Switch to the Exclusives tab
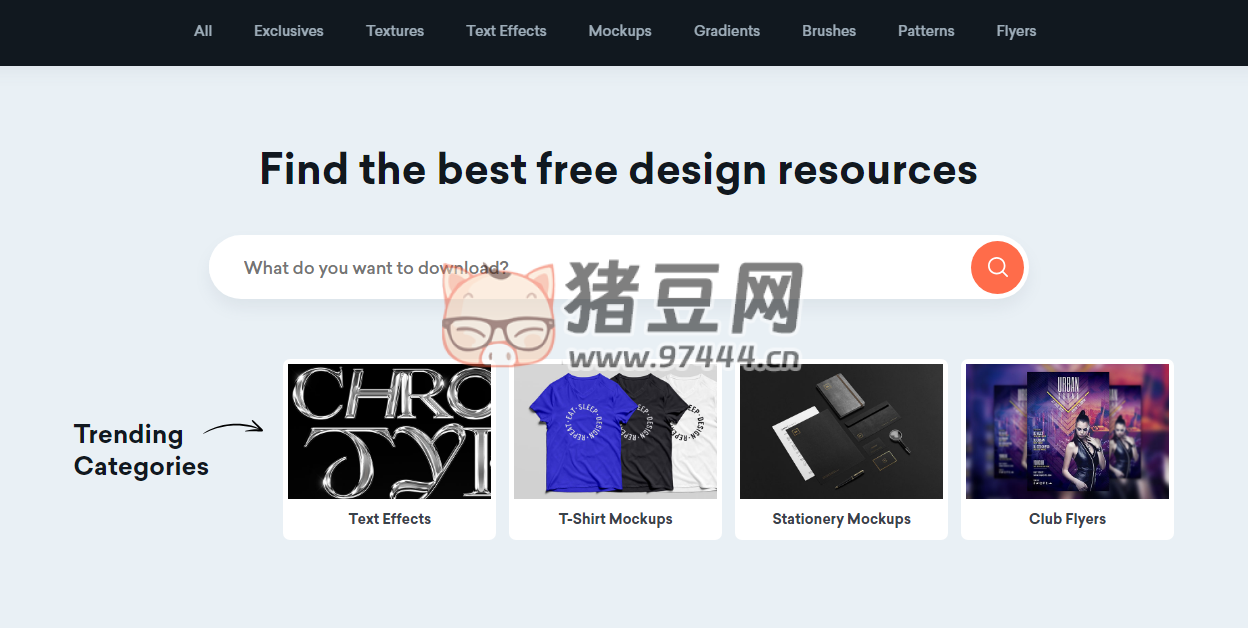The height and width of the screenshot is (628, 1248). [x=288, y=31]
